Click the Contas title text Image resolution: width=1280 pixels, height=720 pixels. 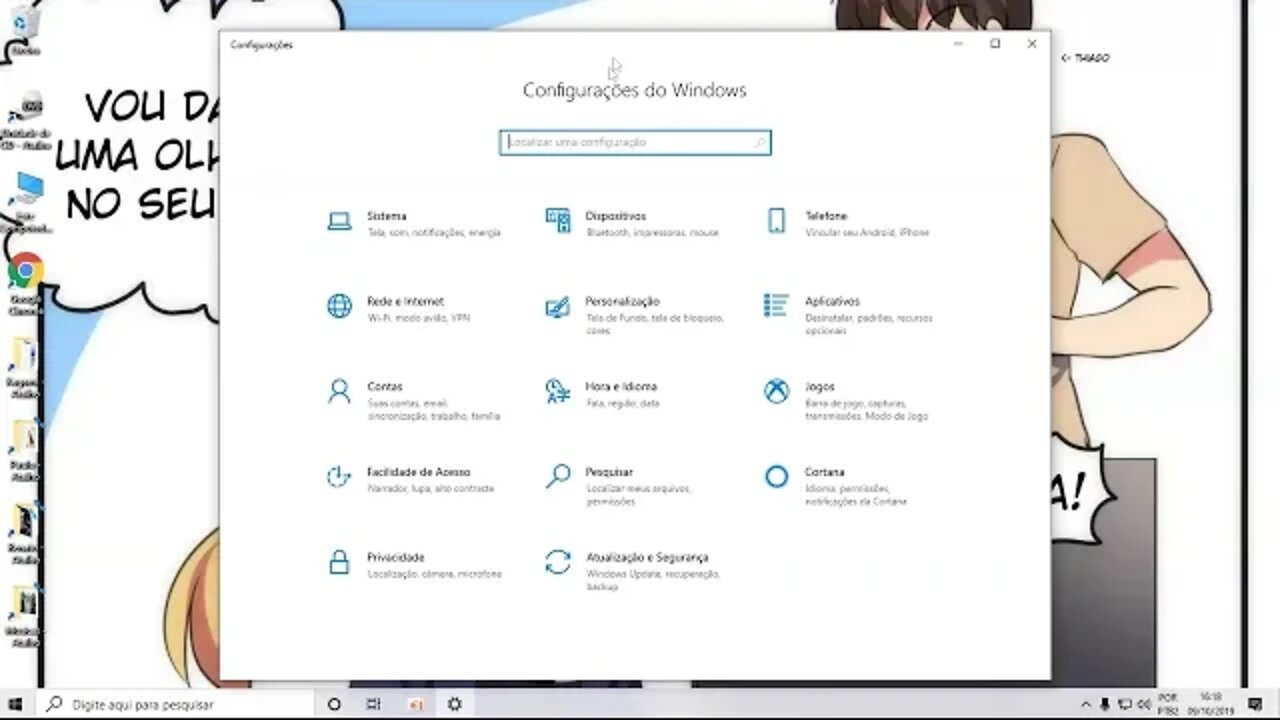385,386
